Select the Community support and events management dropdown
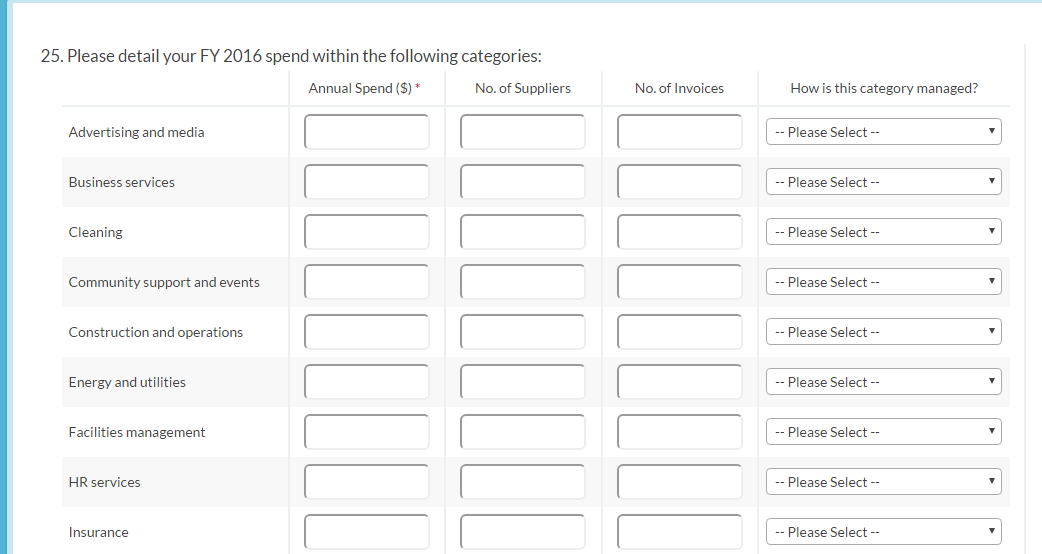Screen dimensions: 1042x554 click(x=883, y=282)
